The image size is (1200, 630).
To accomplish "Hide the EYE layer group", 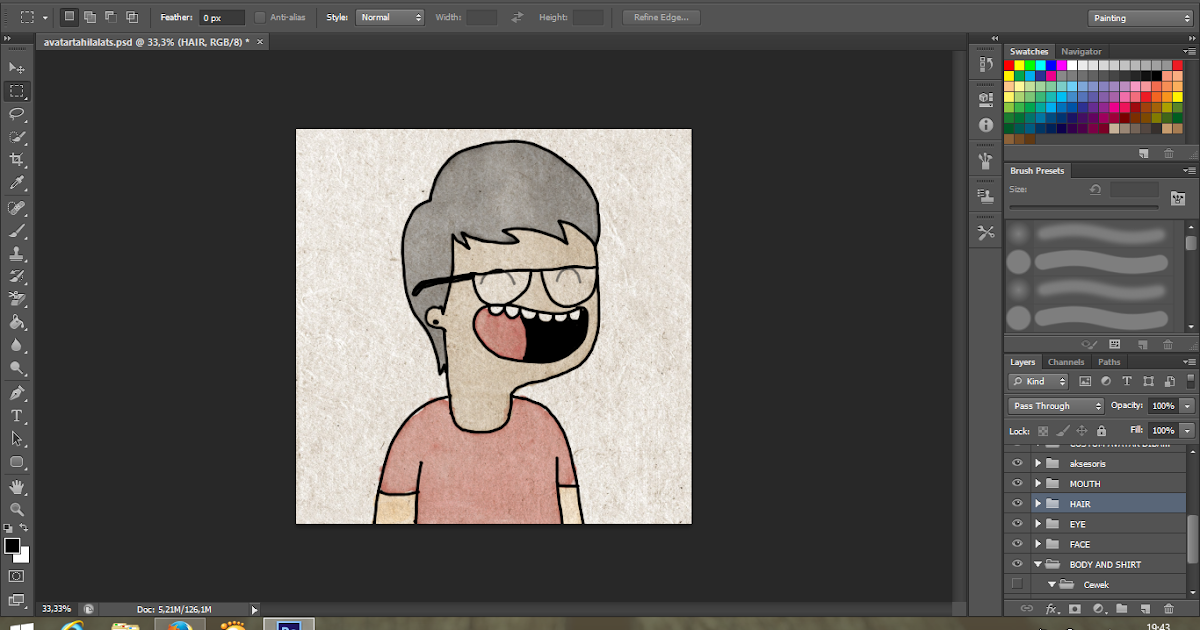I will click(1017, 523).
